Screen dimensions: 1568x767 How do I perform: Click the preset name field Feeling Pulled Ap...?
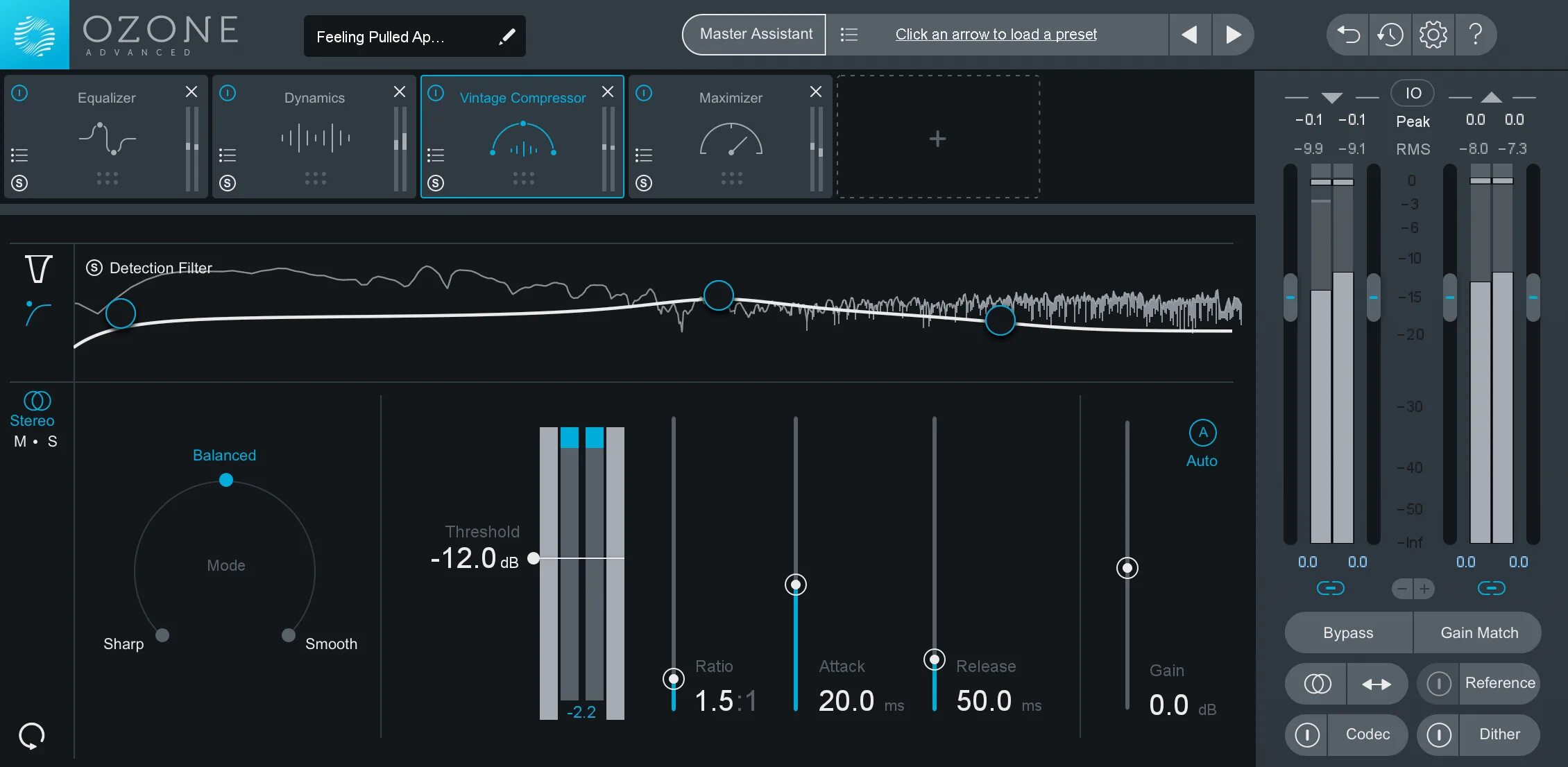pos(414,36)
